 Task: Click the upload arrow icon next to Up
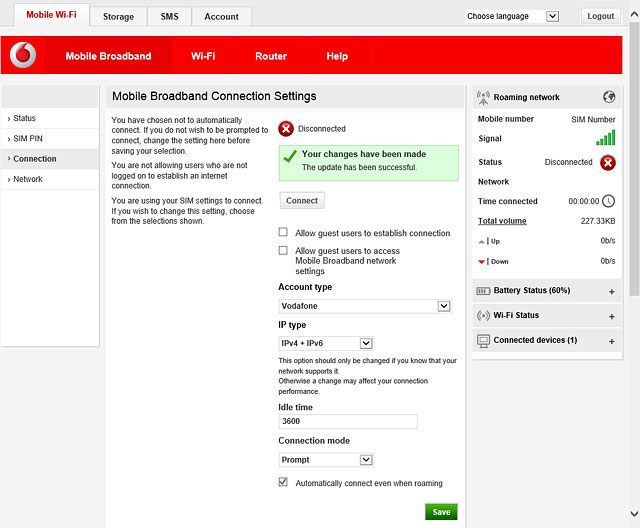click(482, 242)
